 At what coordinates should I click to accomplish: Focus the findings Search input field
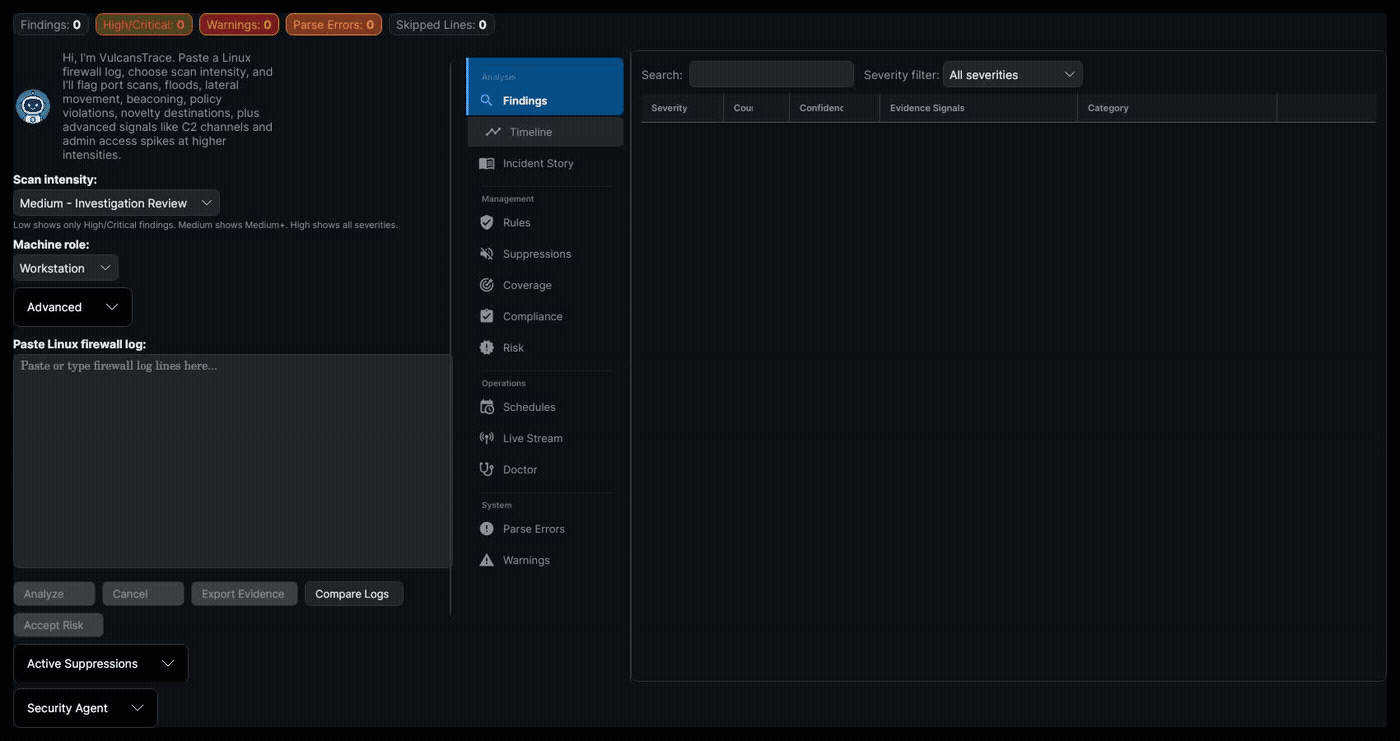771,74
